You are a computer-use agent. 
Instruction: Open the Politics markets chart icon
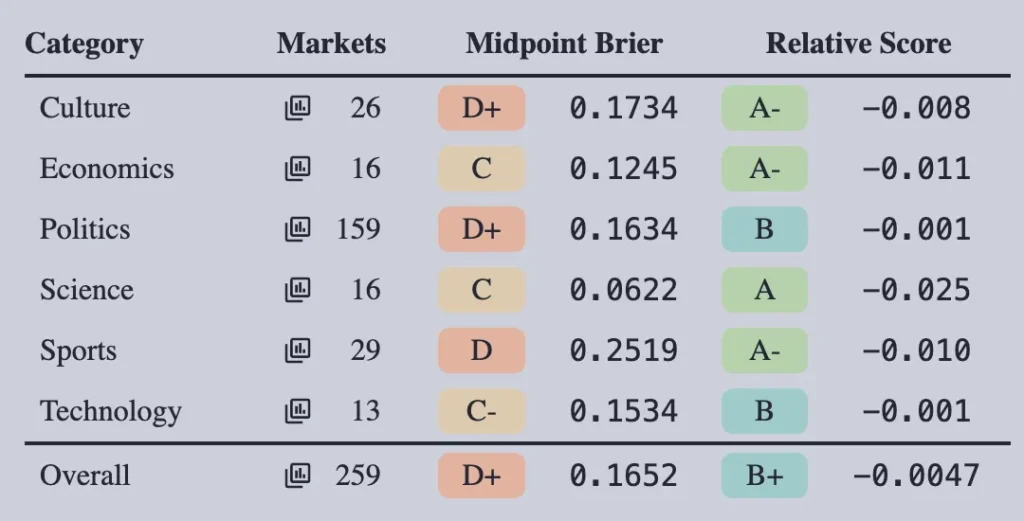(x=298, y=229)
